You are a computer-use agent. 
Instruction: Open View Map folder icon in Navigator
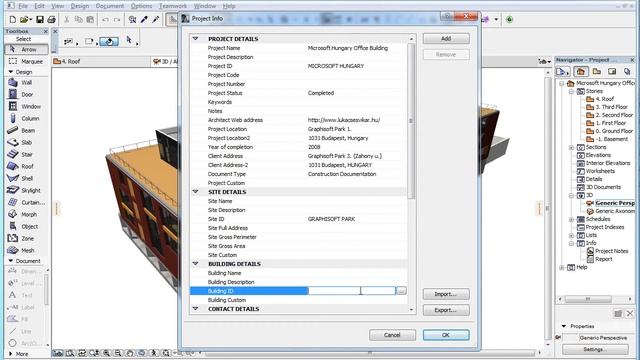[x=596, y=72]
